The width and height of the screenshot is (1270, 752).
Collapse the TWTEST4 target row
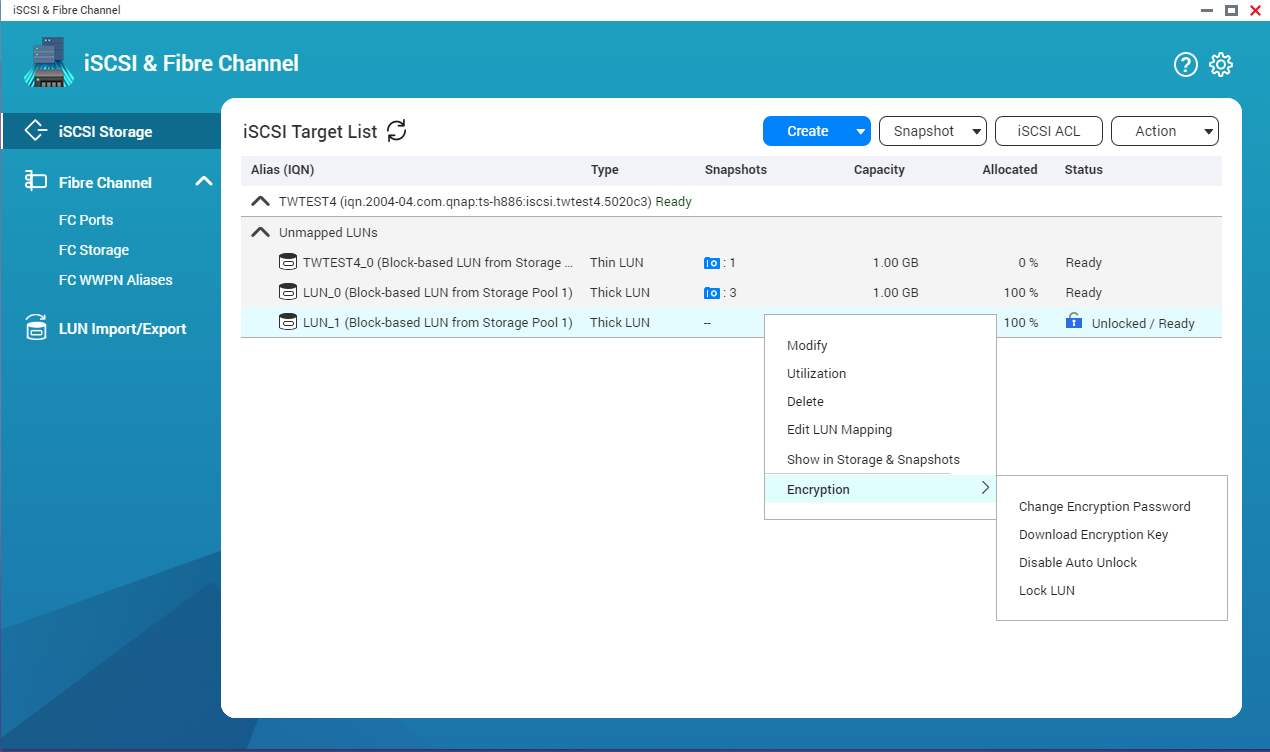point(260,201)
